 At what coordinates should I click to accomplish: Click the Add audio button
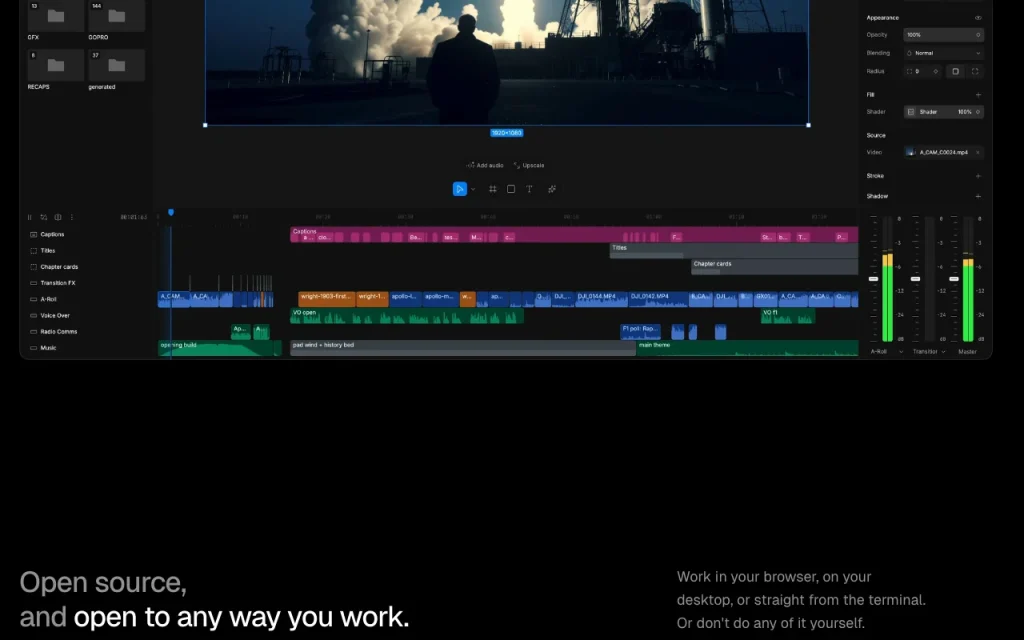coord(485,165)
